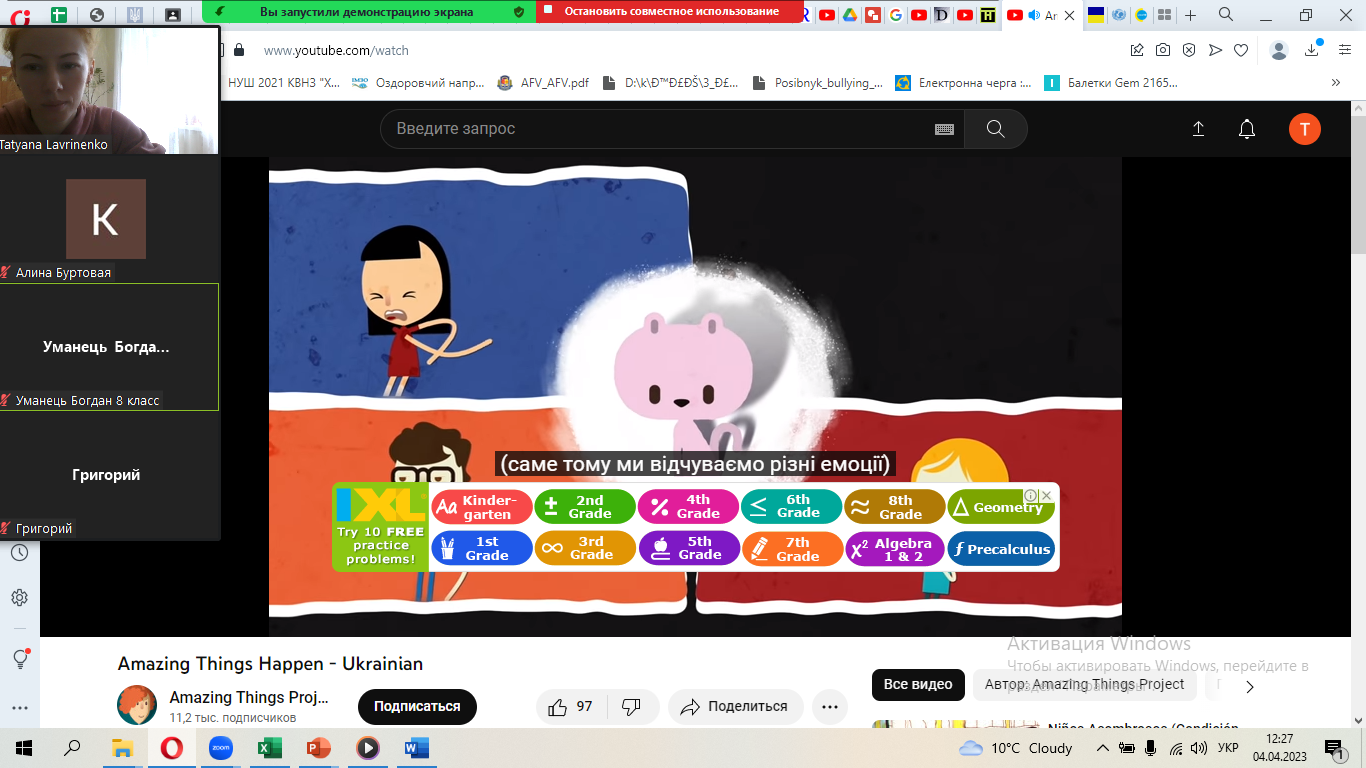Image resolution: width=1366 pixels, height=768 pixels.
Task: Select 'Автор: Amazing Things Project' chip
Action: pyautogui.click(x=1084, y=685)
